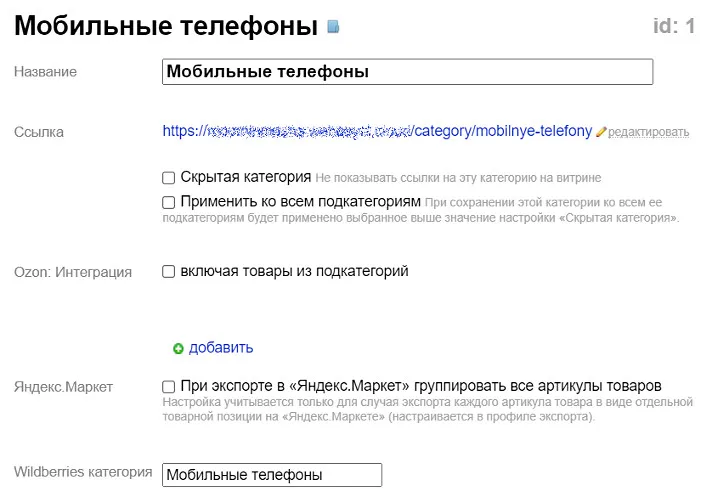The height and width of the screenshot is (491, 712).
Task: Click the добавить link
Action: click(221, 348)
